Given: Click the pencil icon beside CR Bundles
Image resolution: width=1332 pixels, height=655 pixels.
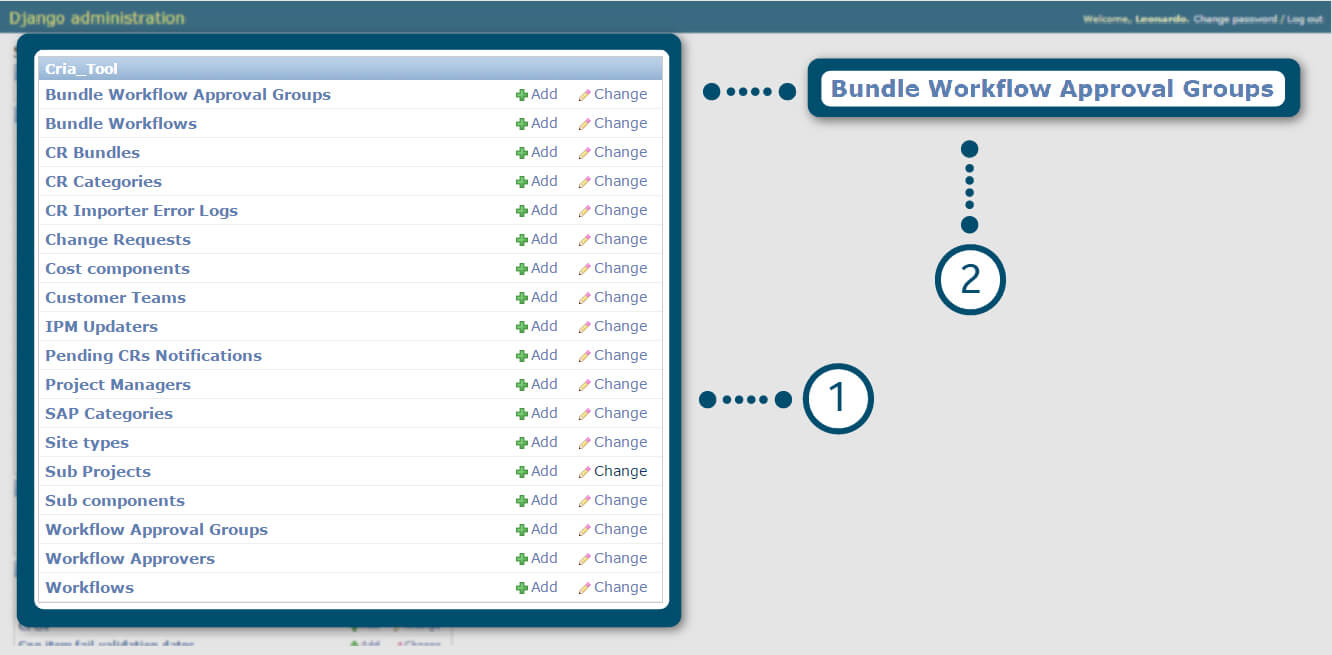Looking at the screenshot, I should 584,153.
